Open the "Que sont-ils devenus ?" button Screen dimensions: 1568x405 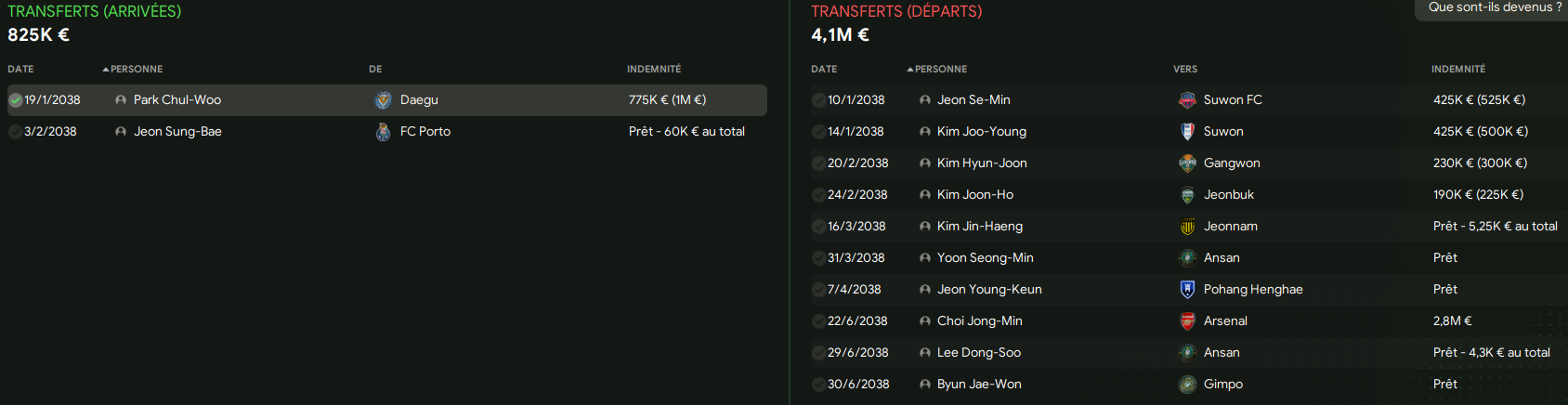point(1494,8)
